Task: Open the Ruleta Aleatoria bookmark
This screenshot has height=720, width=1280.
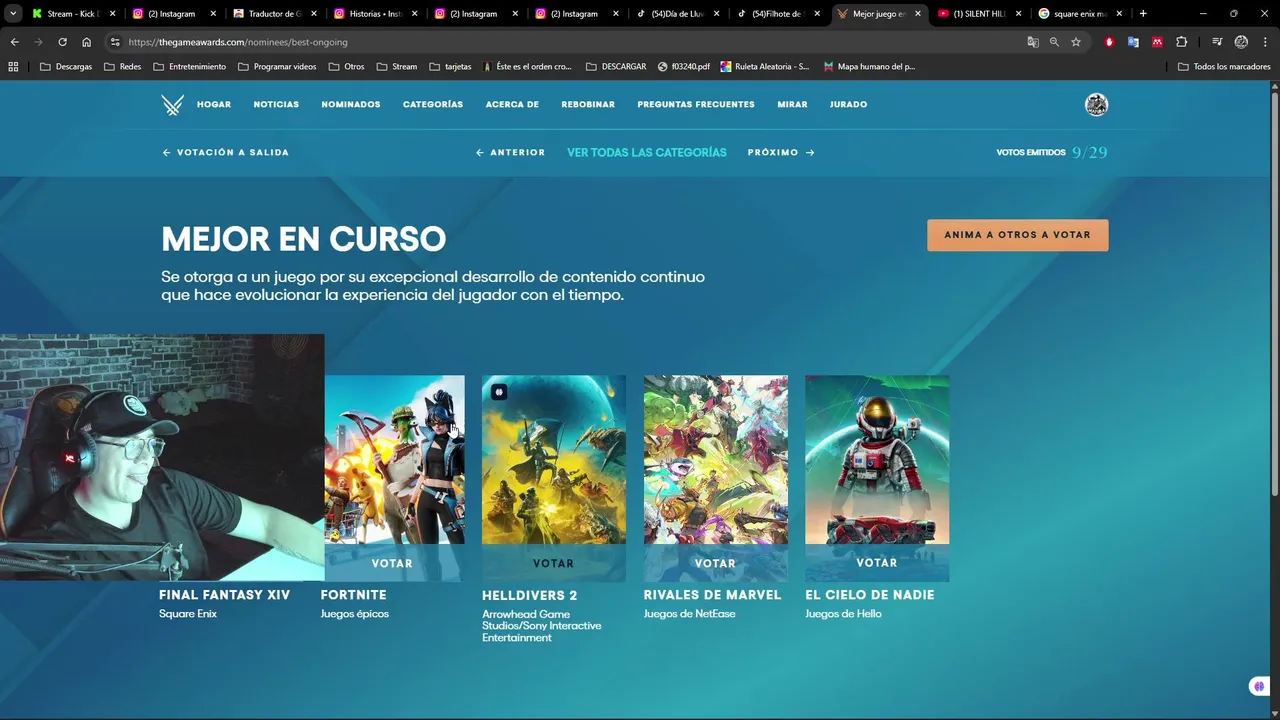Action: [x=766, y=67]
